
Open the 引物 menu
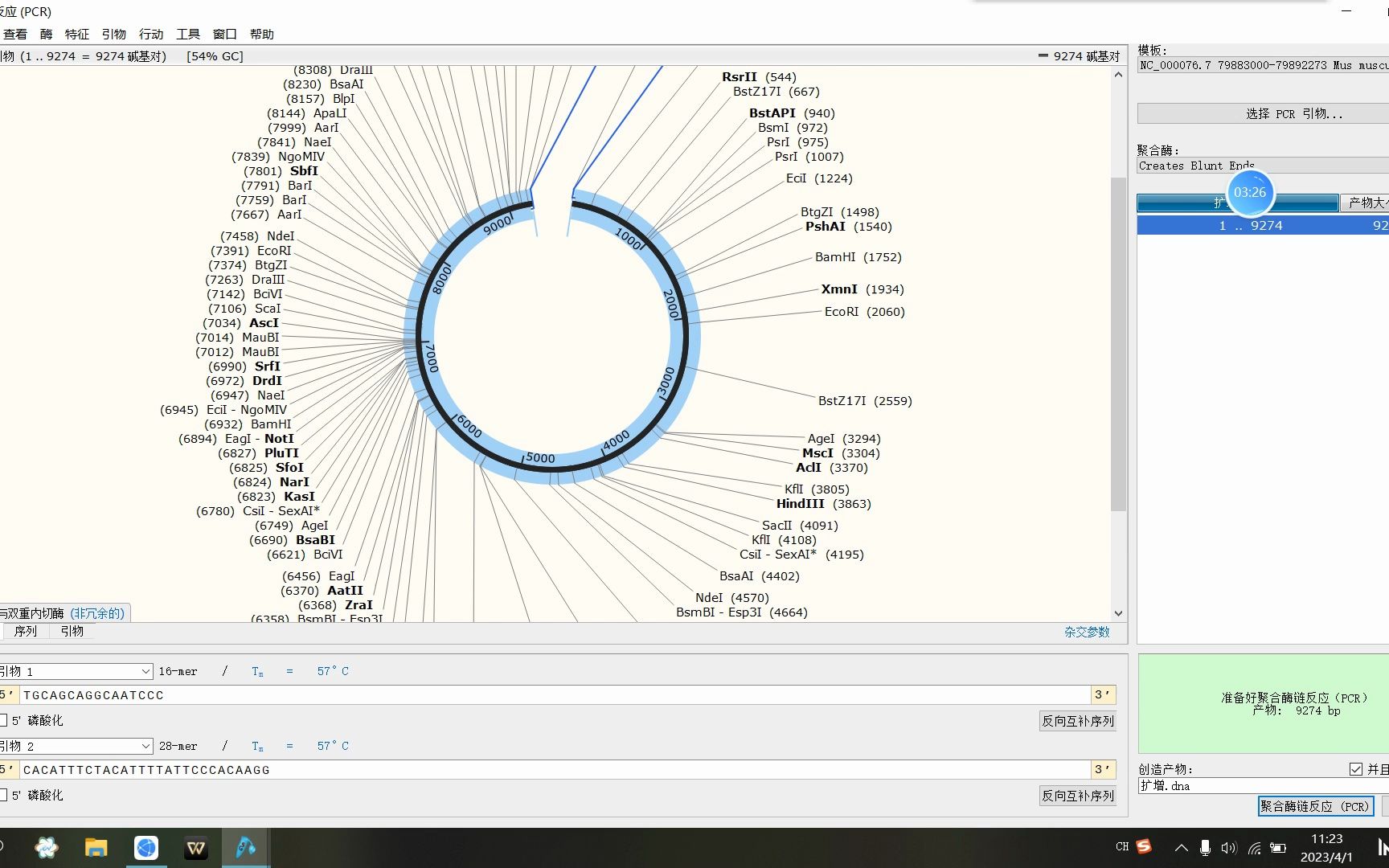114,34
